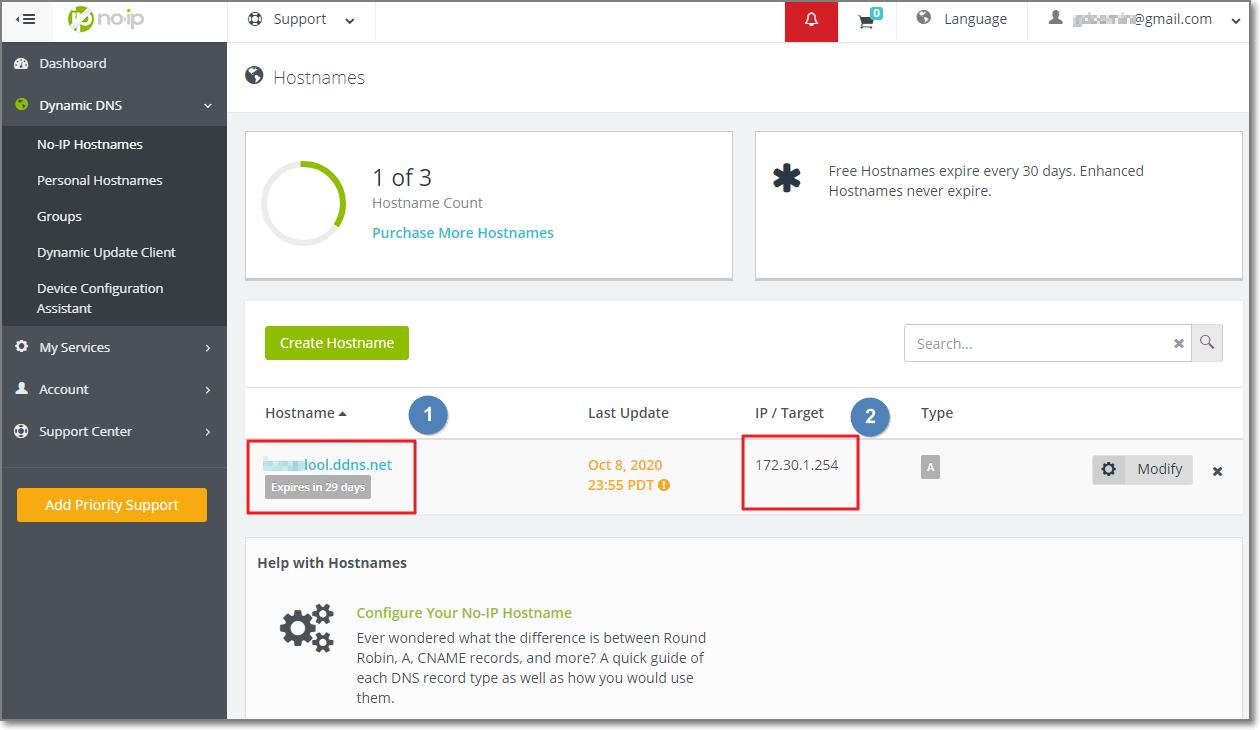
Task: Click the My Services gear icon
Action: point(21,347)
